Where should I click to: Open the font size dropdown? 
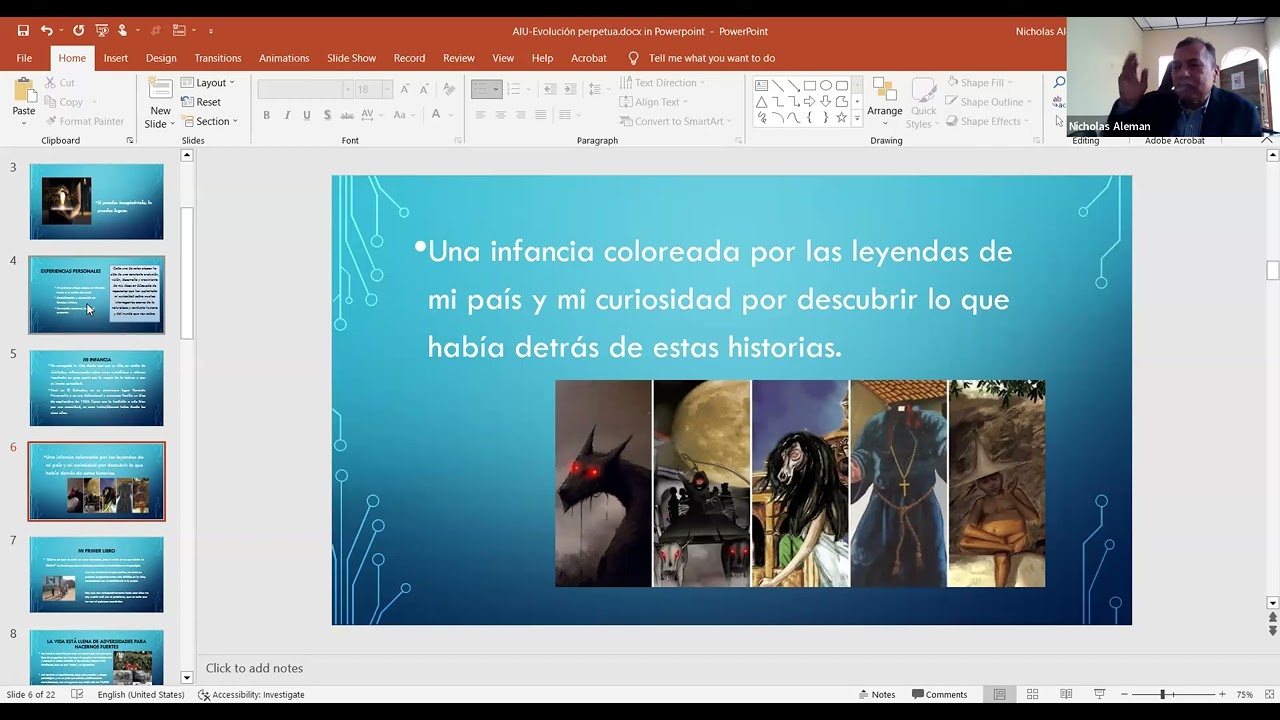pos(388,89)
